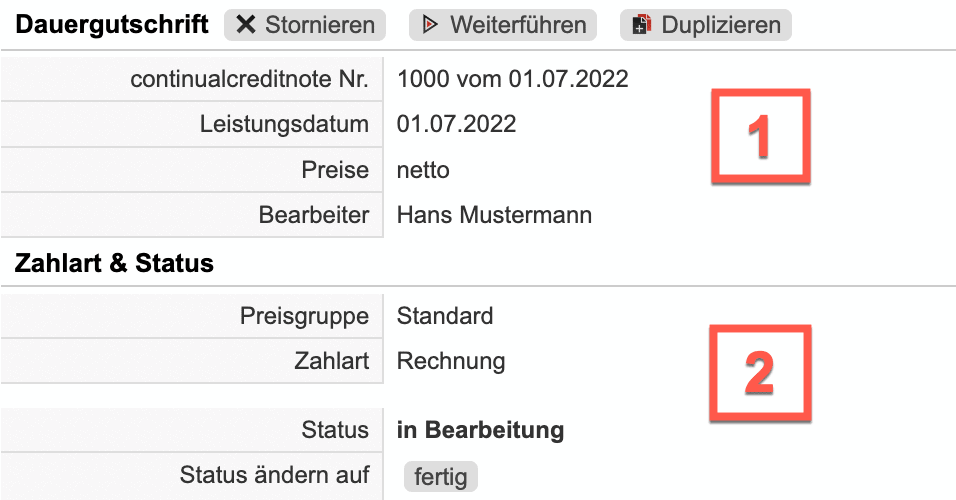Click the red annotation marker 2

coord(760,372)
